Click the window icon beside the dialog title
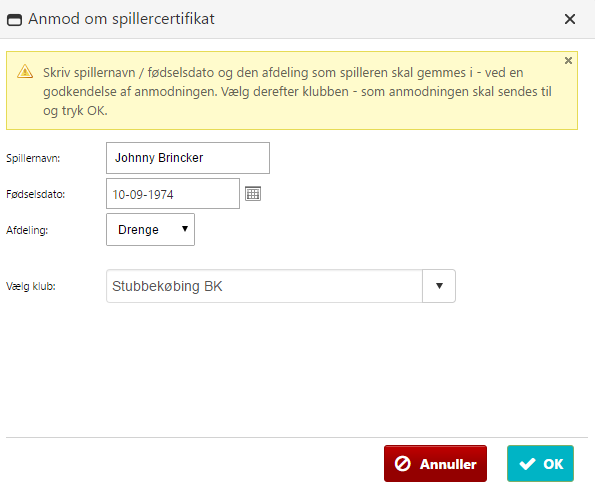 point(15,19)
